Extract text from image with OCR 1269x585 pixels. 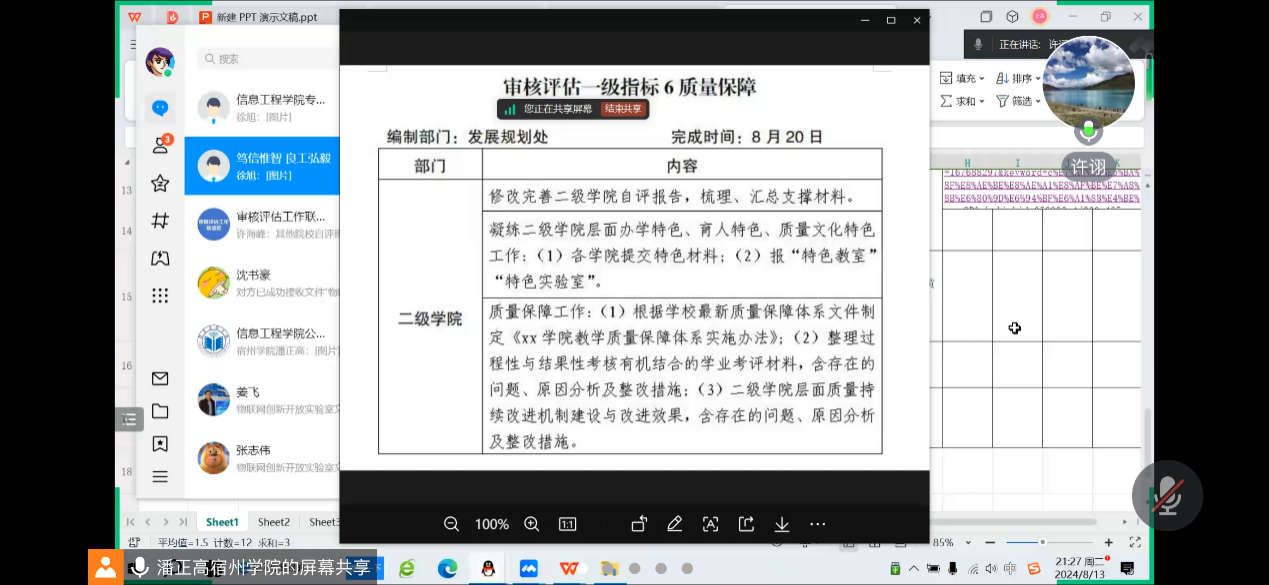(711, 524)
